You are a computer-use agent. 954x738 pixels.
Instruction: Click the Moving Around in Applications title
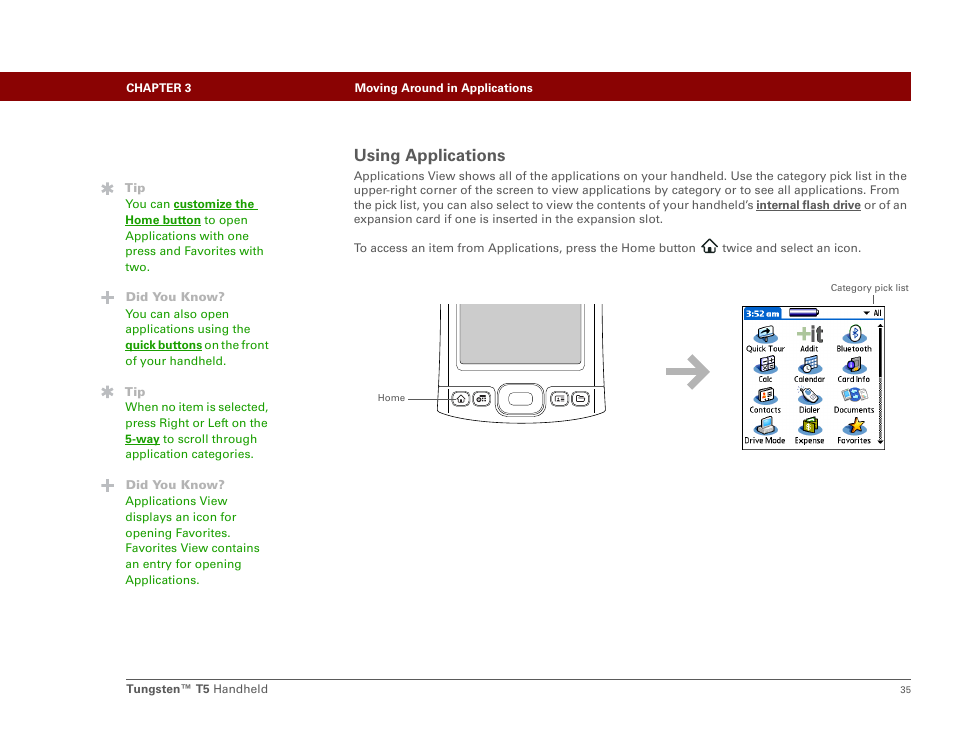[444, 88]
